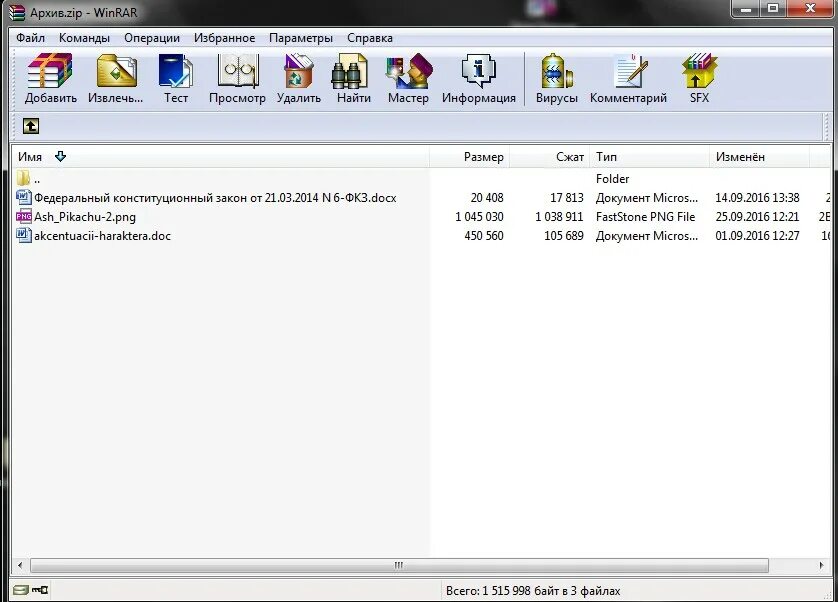Viewport: 838px width, 602px height.
Task: Open the Избранное menu
Action: [x=224, y=38]
